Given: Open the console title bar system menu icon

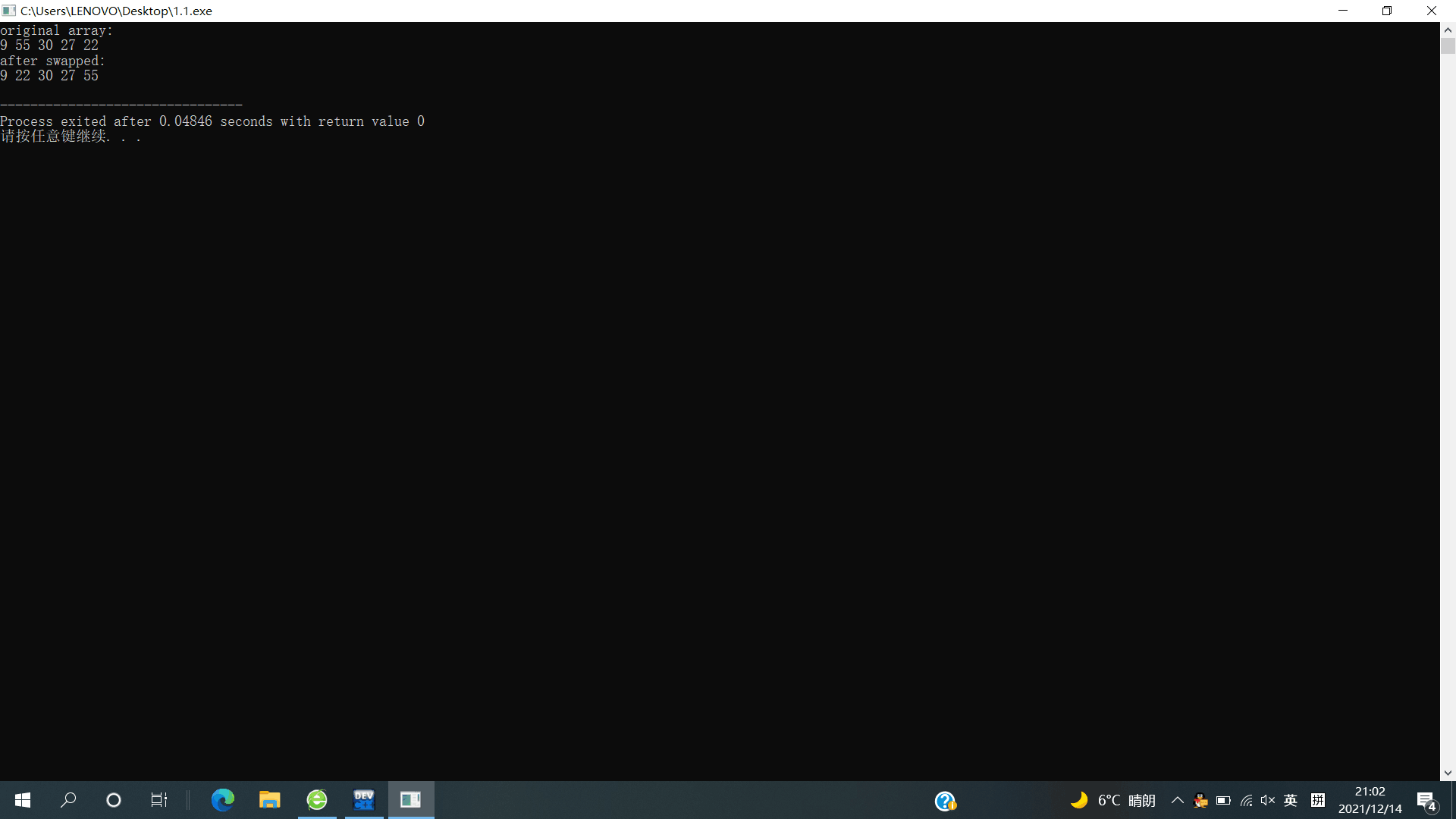Looking at the screenshot, I should (9, 11).
